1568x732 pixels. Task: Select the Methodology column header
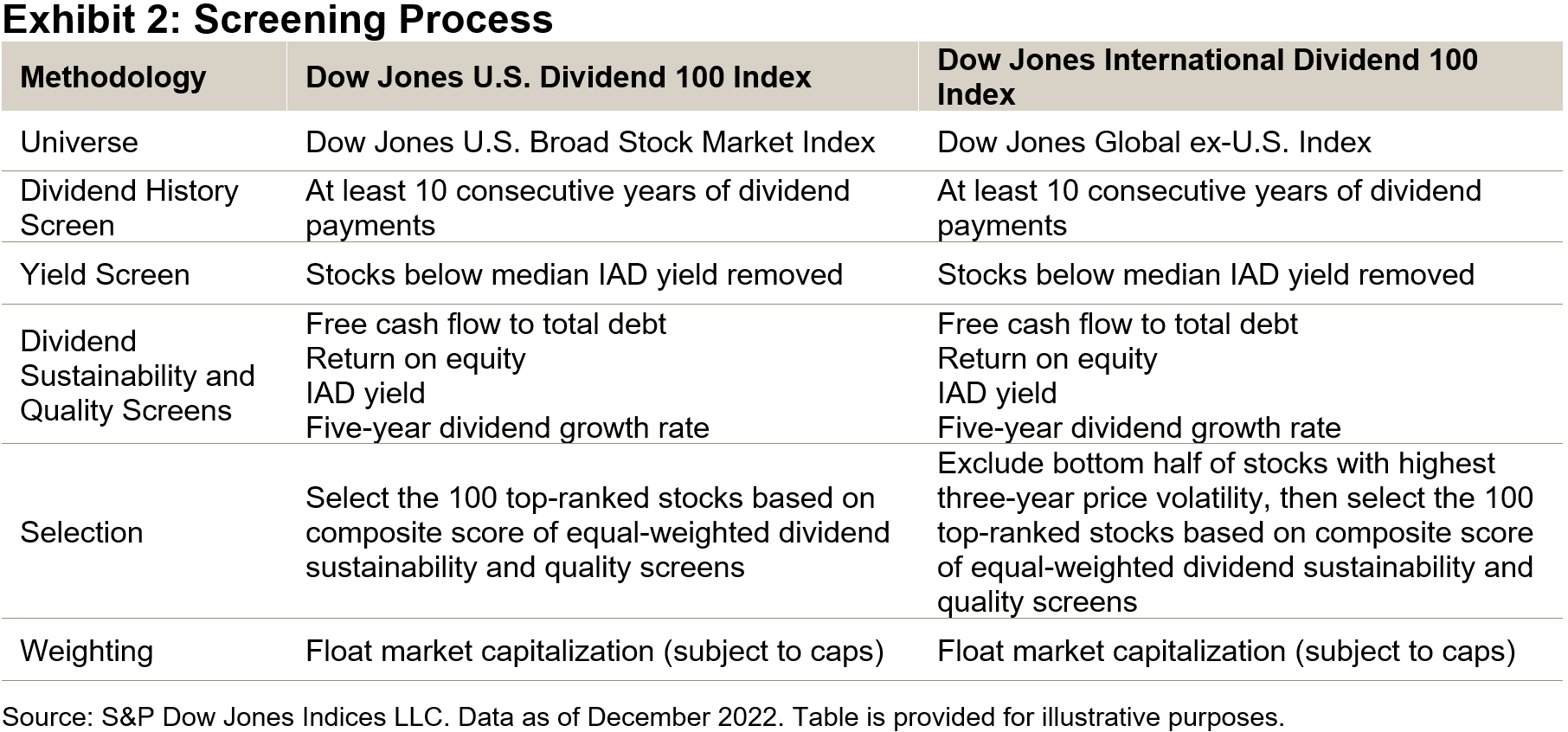click(112, 77)
